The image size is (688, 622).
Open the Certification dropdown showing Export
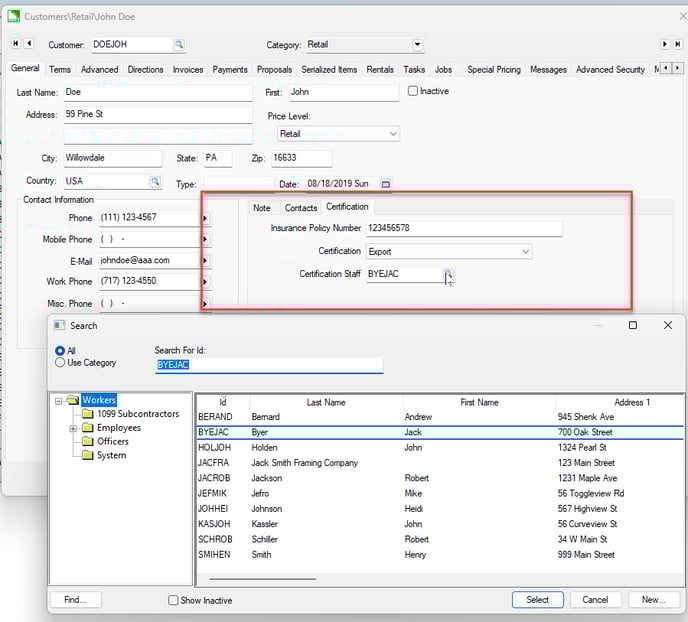point(526,252)
